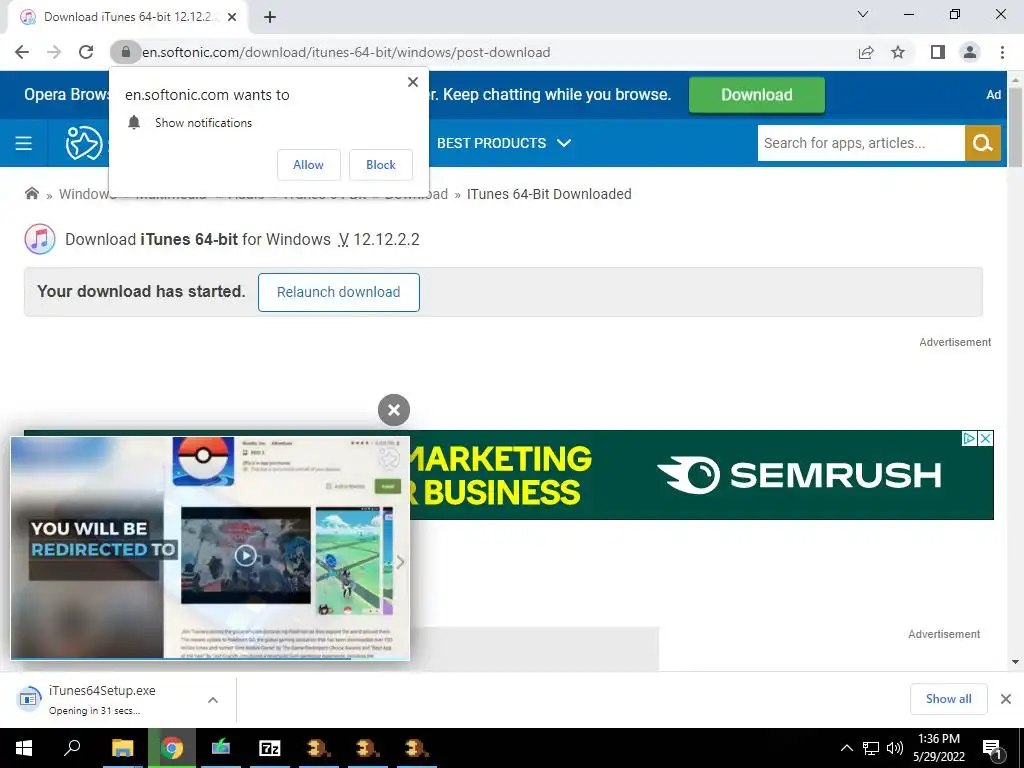Next slide arrow in floating ad

(400, 562)
